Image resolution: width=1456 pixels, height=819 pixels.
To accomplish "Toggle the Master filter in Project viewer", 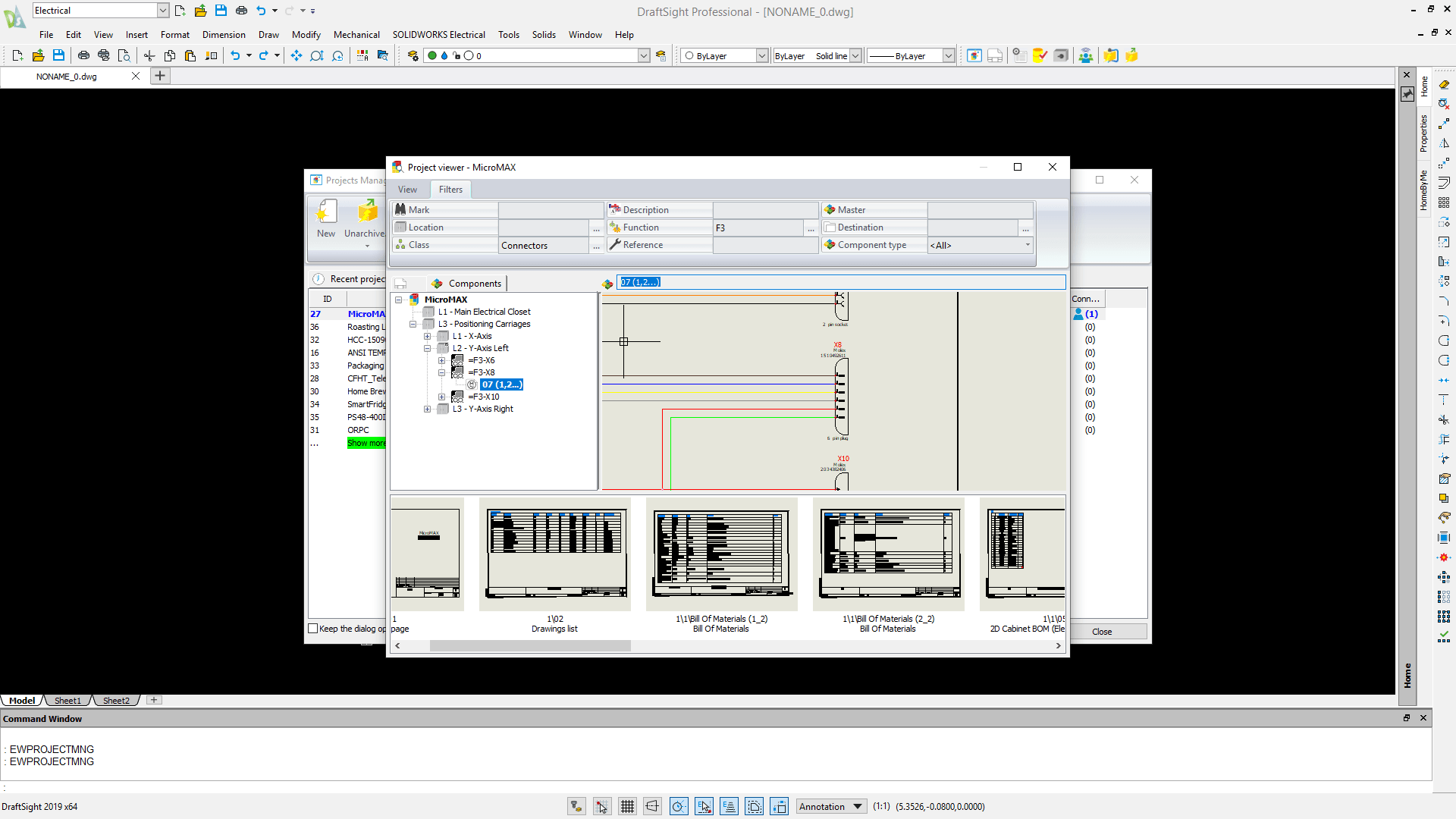I will tap(829, 209).
